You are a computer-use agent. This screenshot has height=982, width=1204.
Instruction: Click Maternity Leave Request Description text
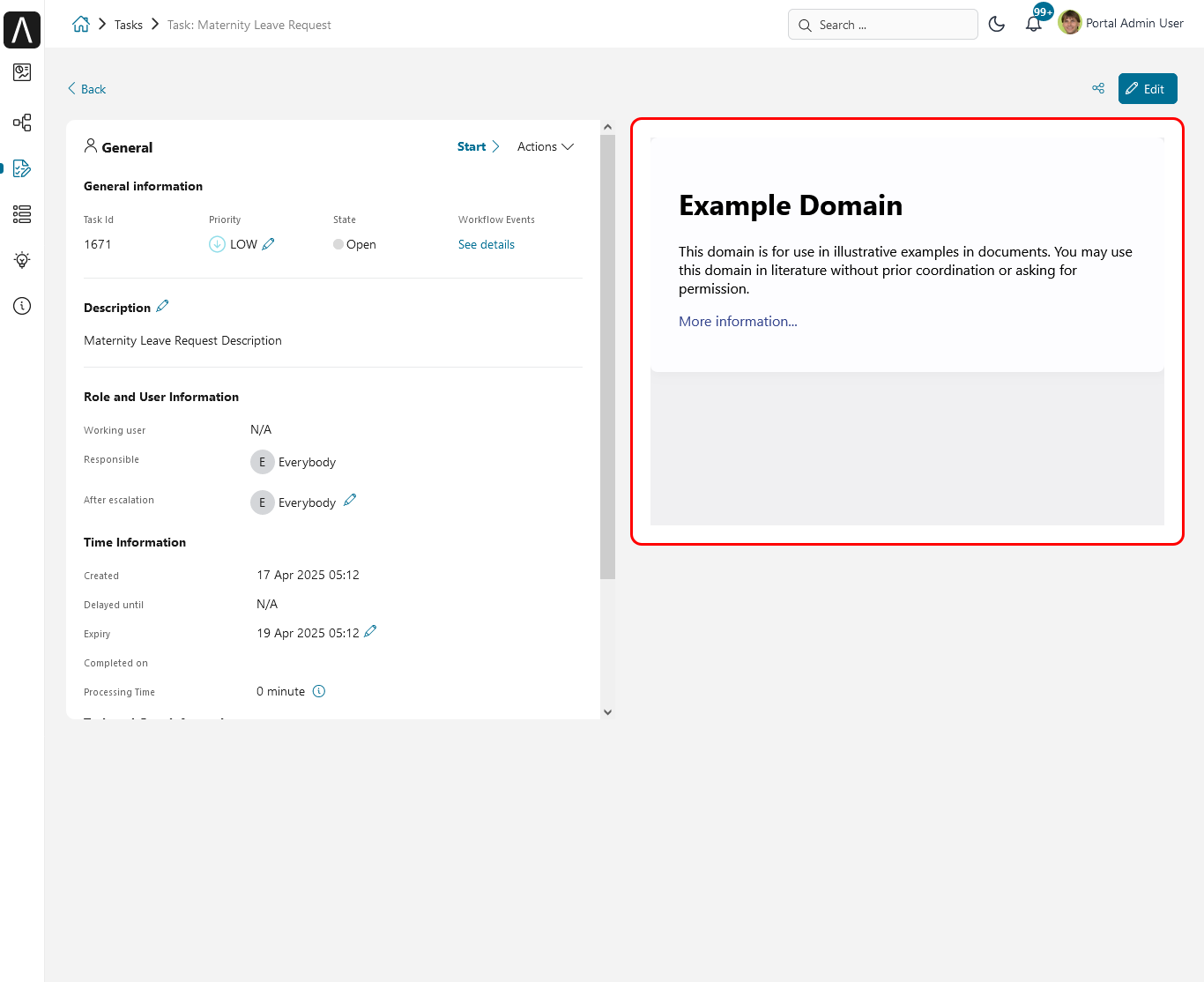tap(182, 340)
